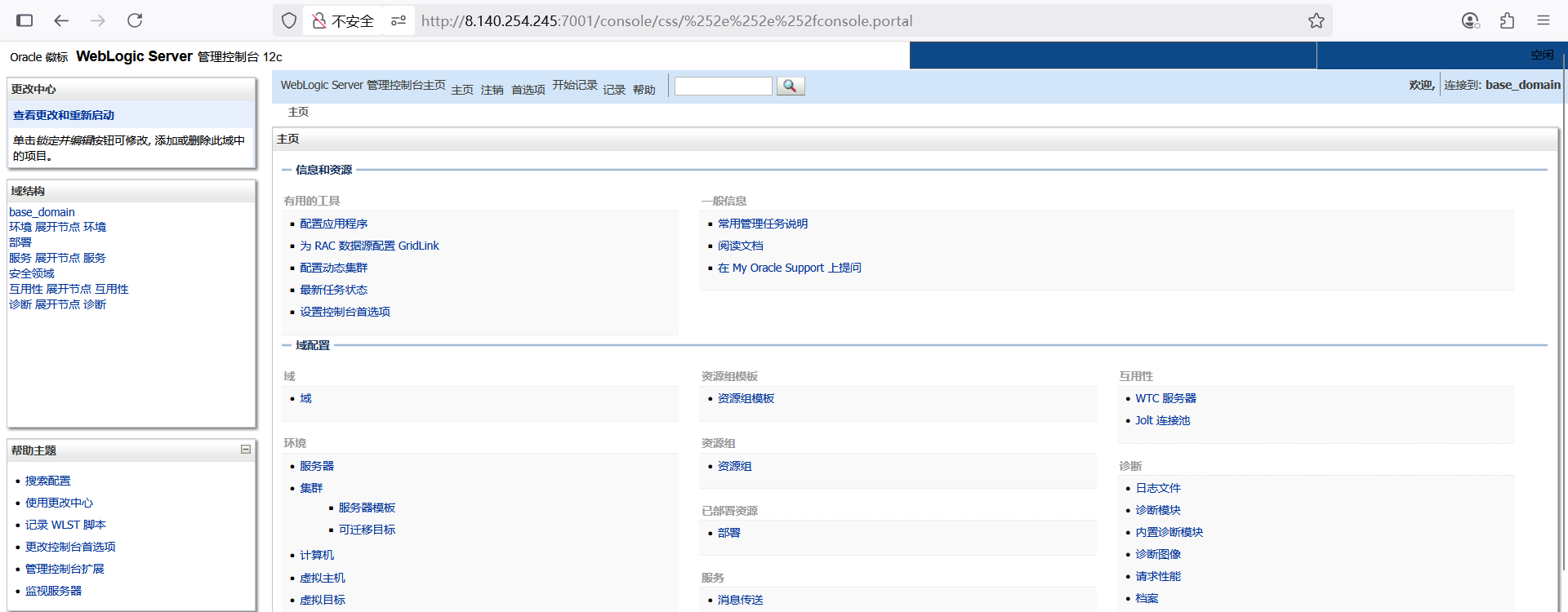Click 开始记录 in the toolbar
The image size is (1568, 612).
tap(575, 85)
